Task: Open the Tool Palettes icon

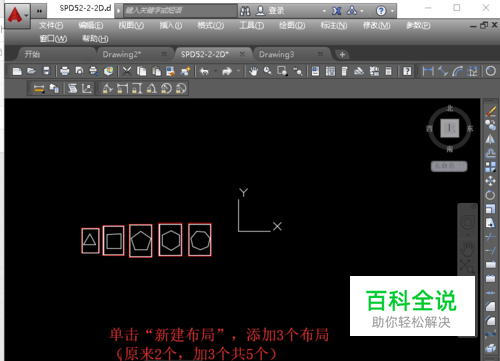Action: pyautogui.click(x=345, y=71)
